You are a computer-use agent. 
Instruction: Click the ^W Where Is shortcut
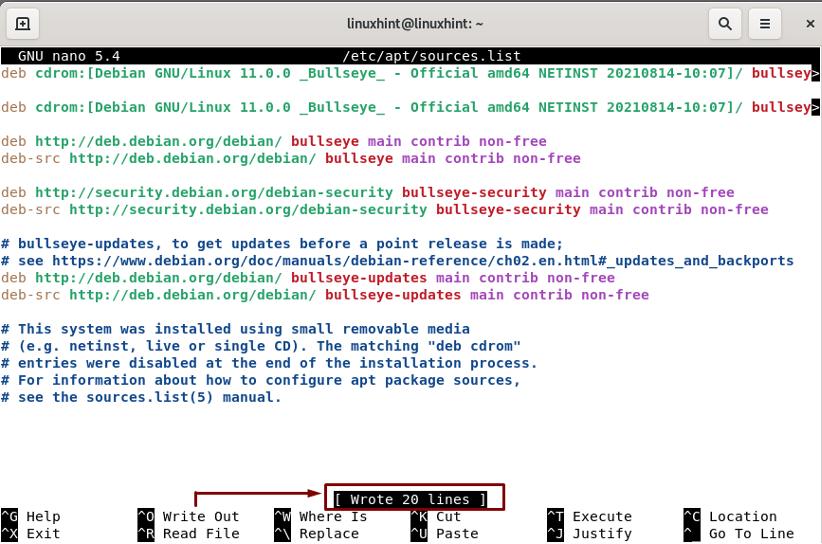(x=321, y=516)
